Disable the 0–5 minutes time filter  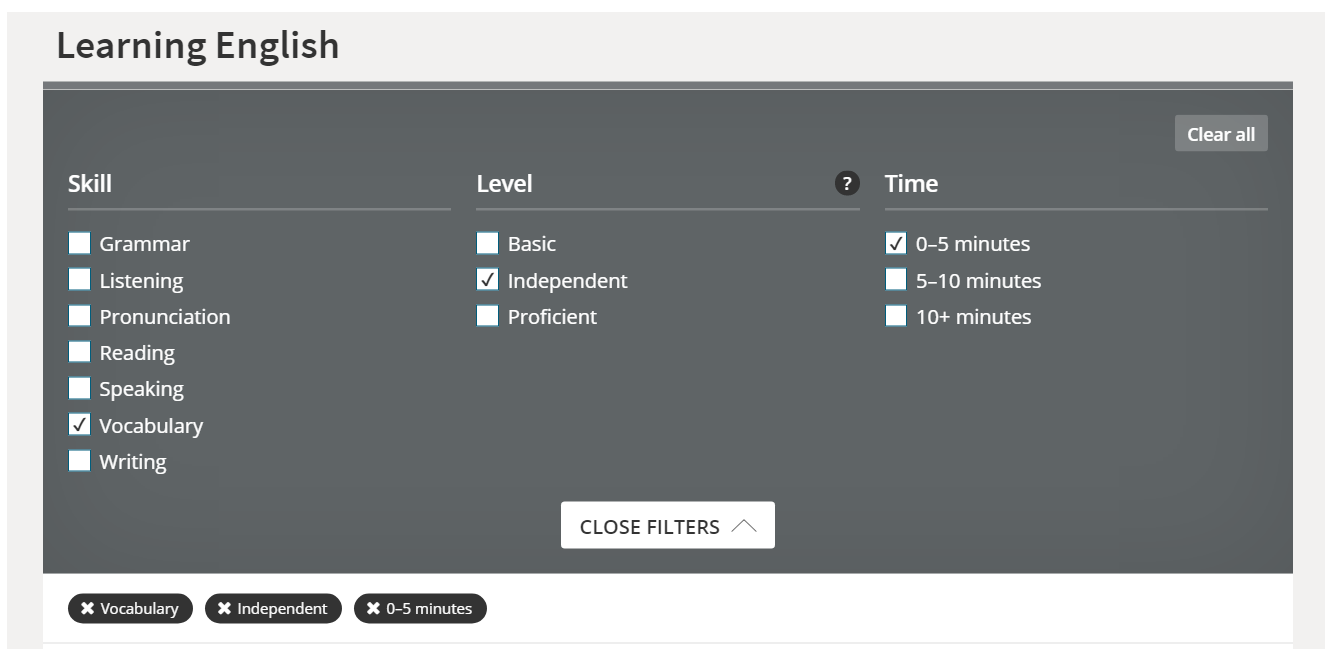pos(896,243)
